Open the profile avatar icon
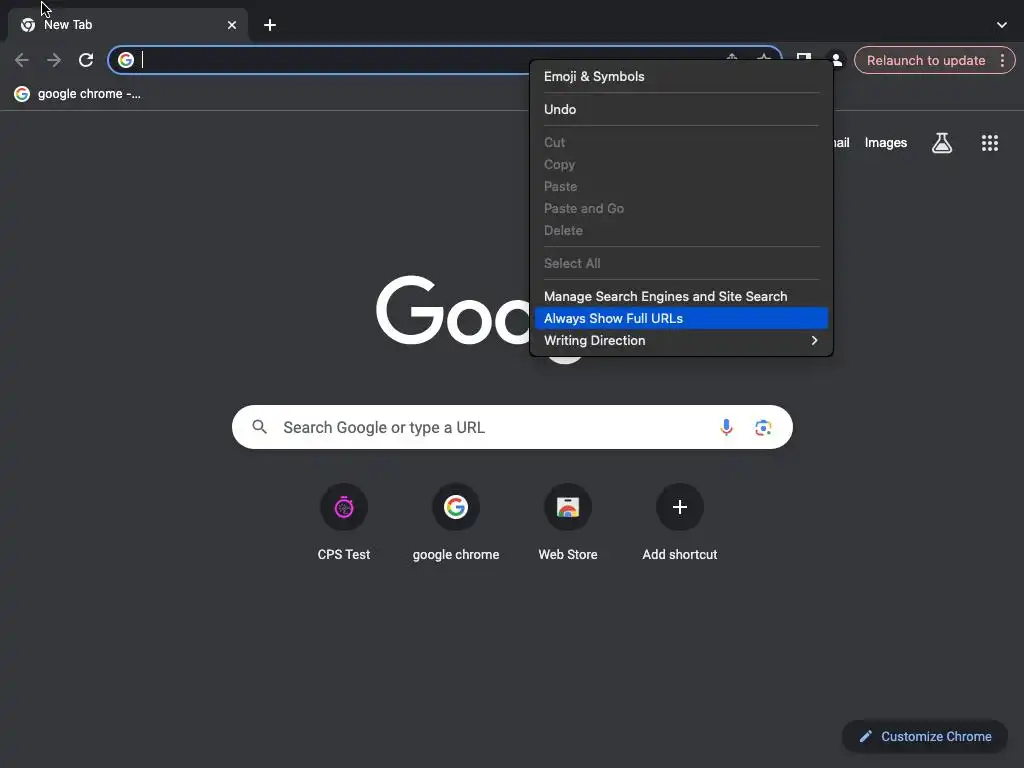 click(837, 60)
